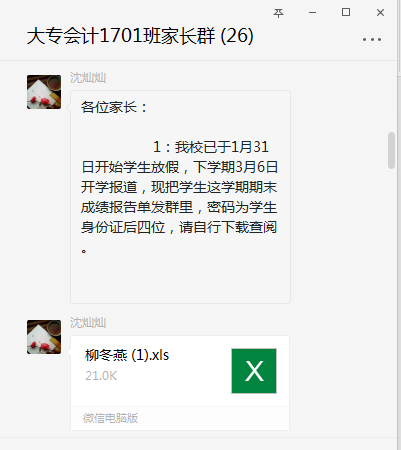Click the scrollbar track below the thumb
The height and width of the screenshot is (450, 401).
(391, 300)
